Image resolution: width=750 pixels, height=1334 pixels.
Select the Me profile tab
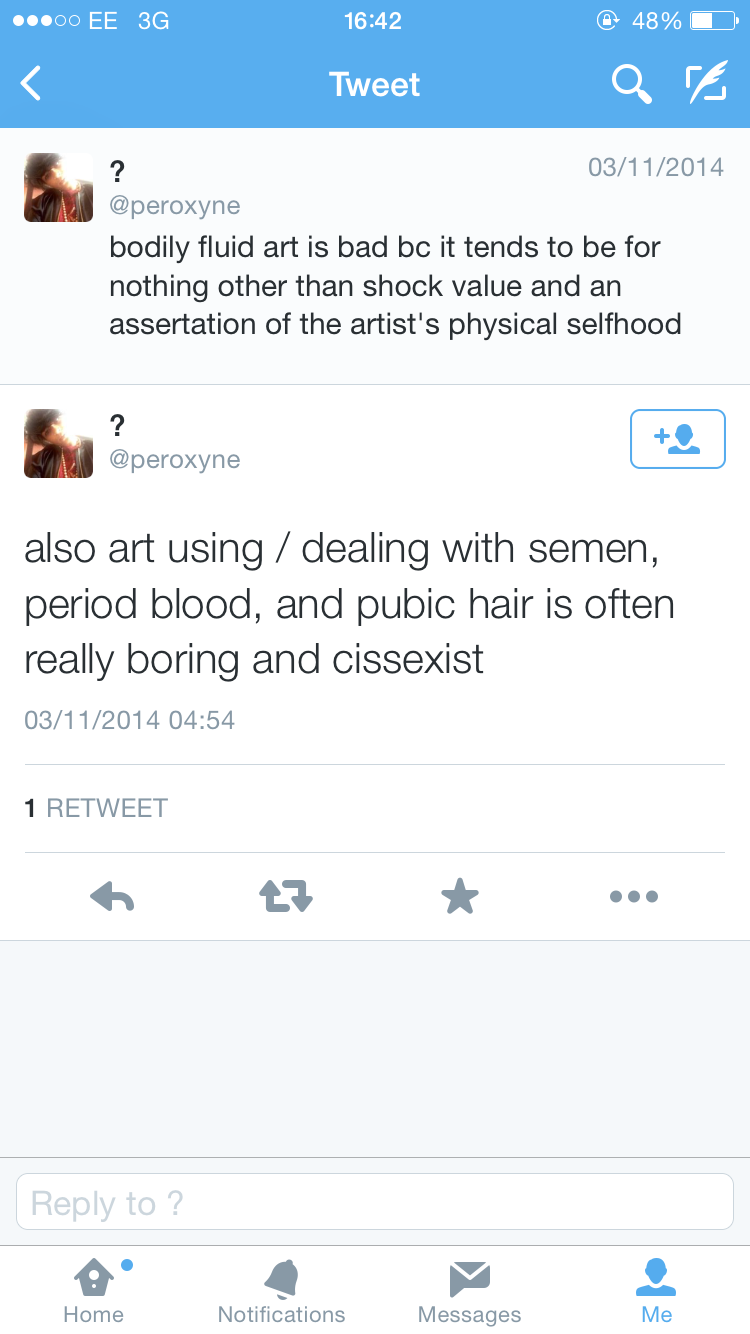657,1290
